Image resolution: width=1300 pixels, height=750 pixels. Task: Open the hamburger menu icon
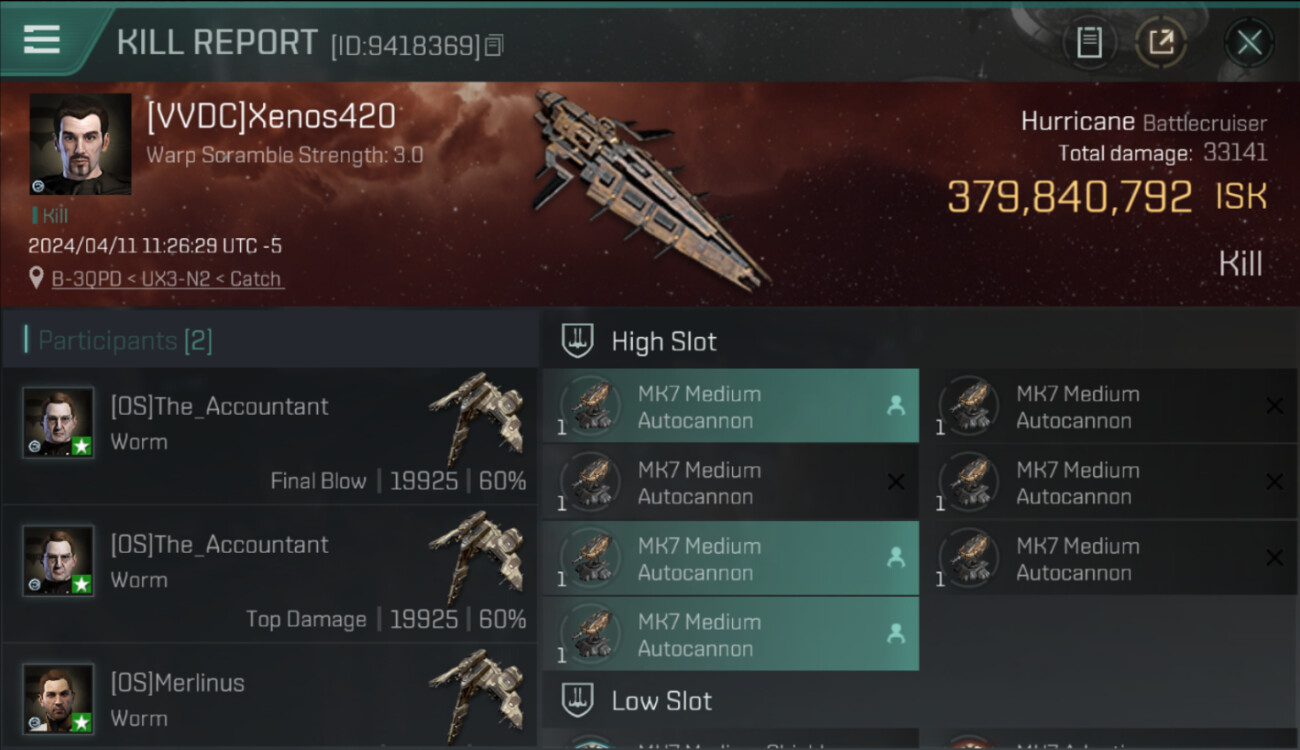coord(41,40)
